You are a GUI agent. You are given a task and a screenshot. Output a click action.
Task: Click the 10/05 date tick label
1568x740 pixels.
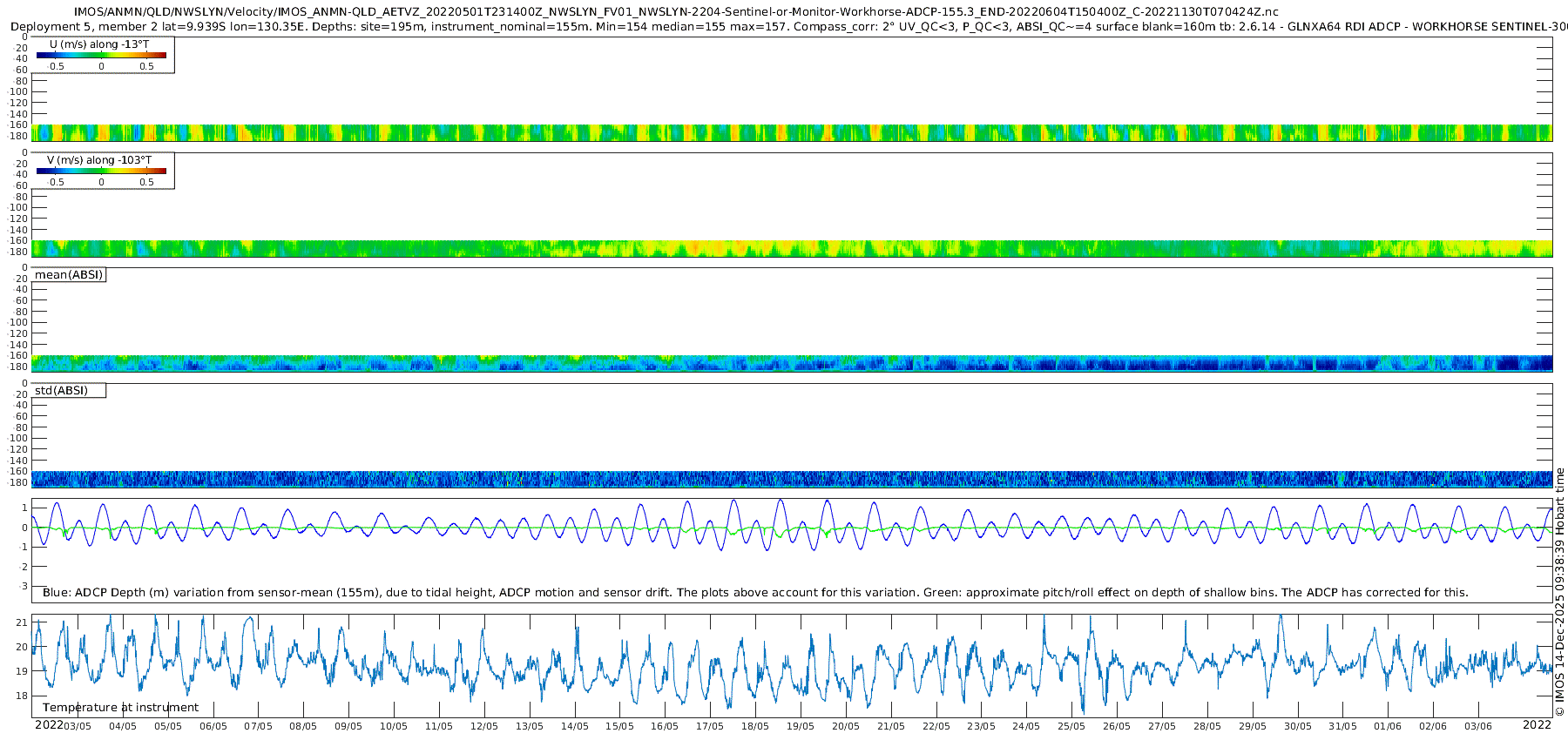394,726
